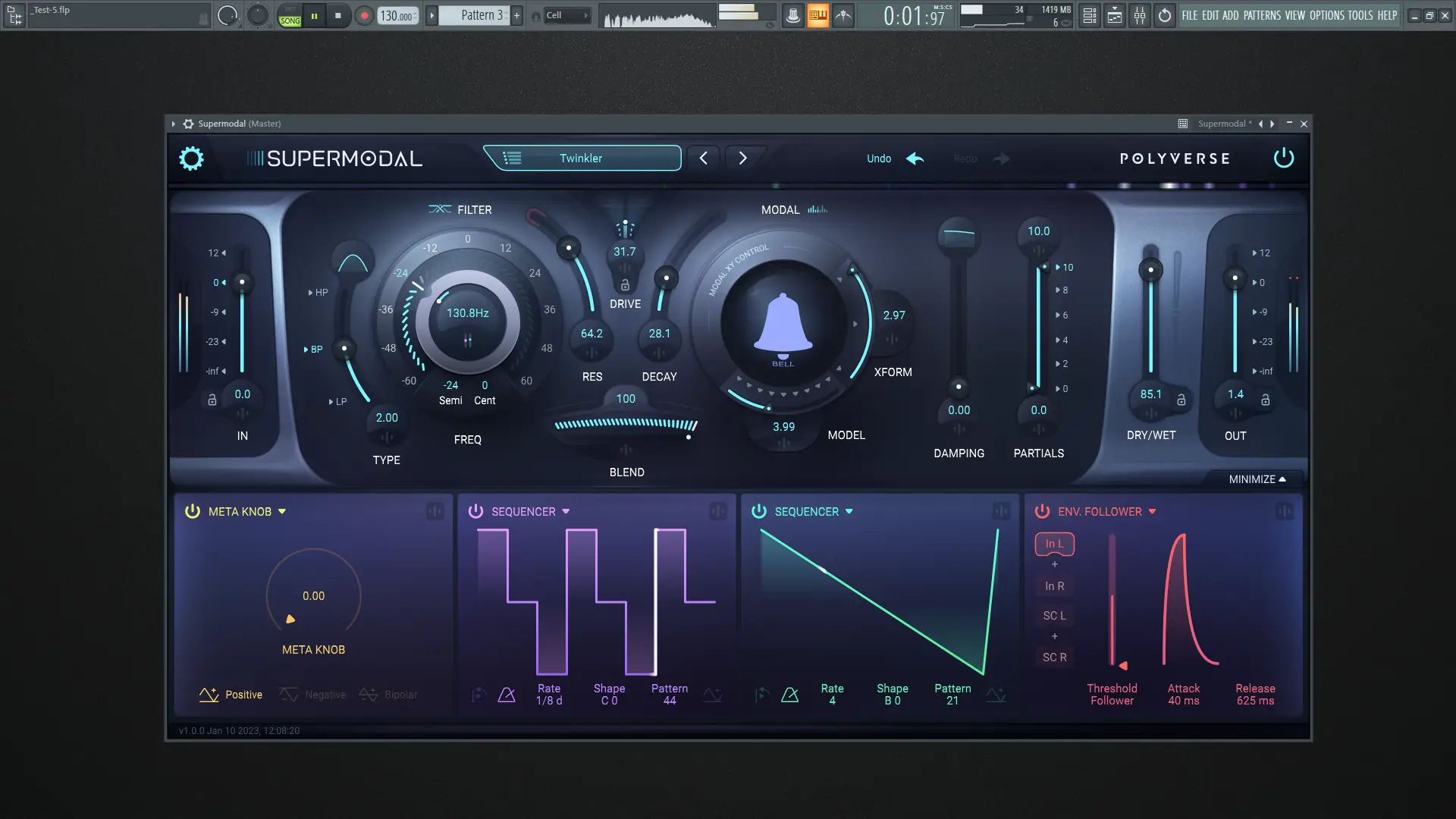Open the Env. Follower module dropdown

tap(1152, 511)
